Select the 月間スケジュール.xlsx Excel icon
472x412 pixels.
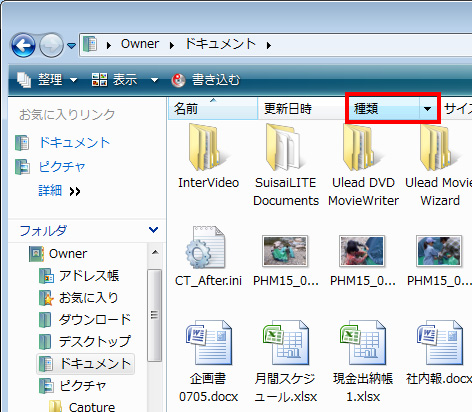pyautogui.click(x=286, y=342)
